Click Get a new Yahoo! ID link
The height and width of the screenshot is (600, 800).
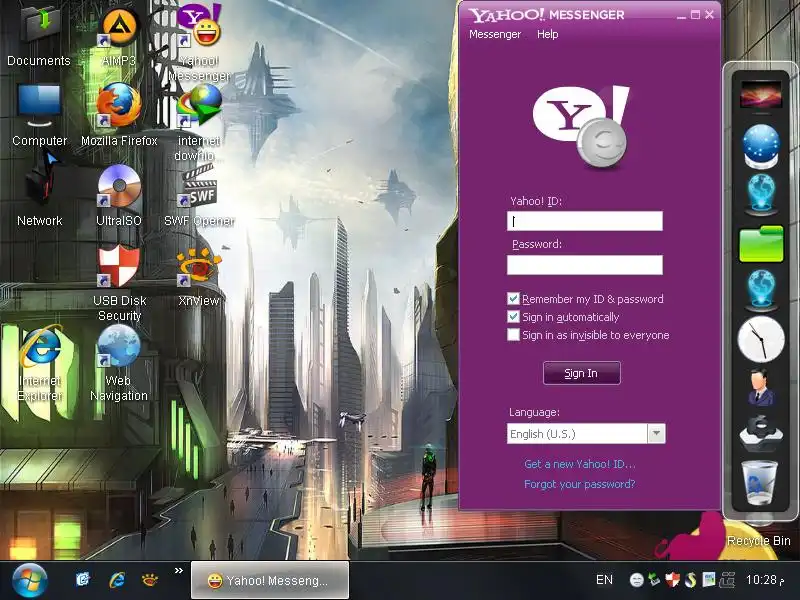click(580, 464)
